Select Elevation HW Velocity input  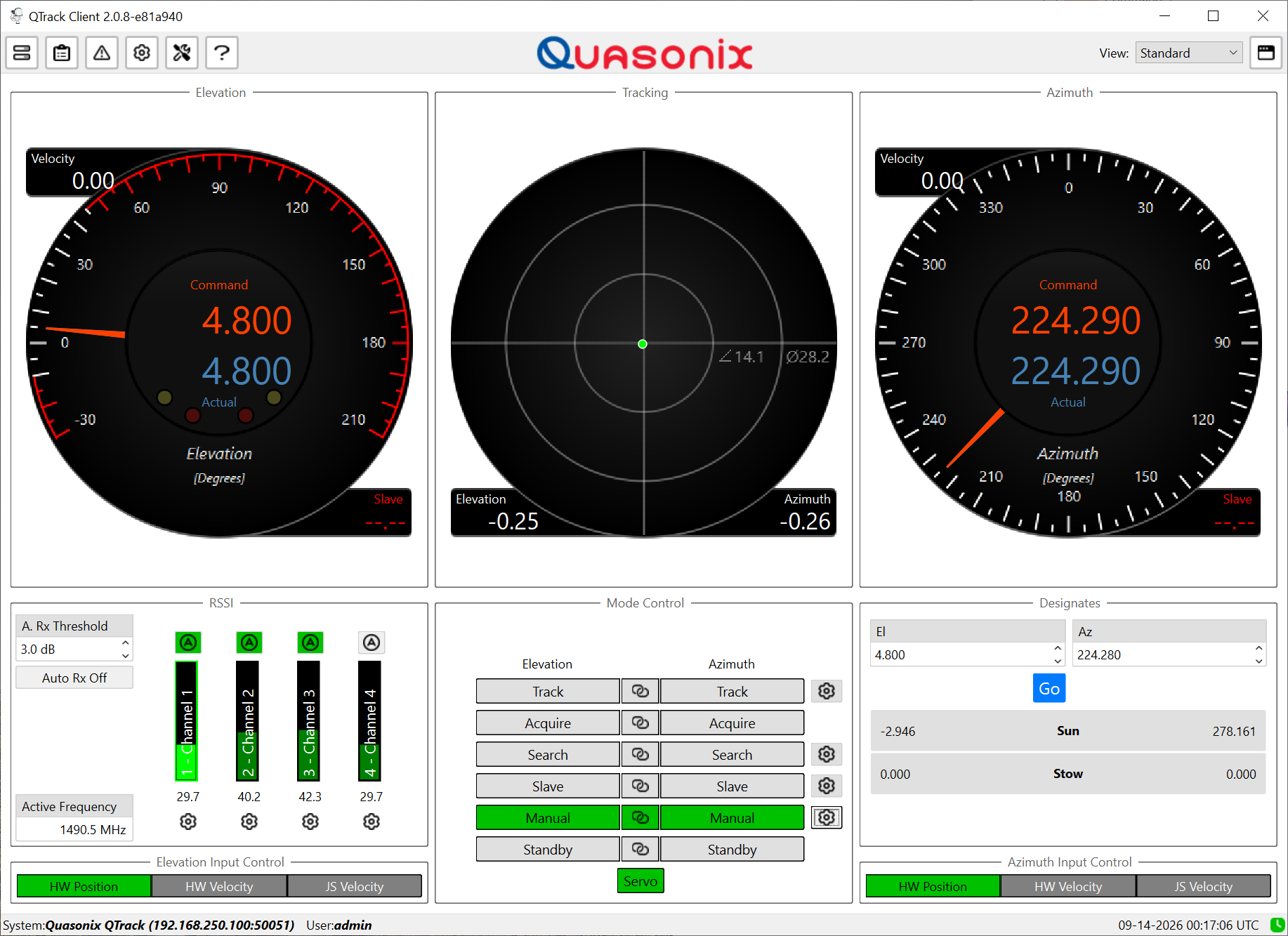[x=219, y=886]
